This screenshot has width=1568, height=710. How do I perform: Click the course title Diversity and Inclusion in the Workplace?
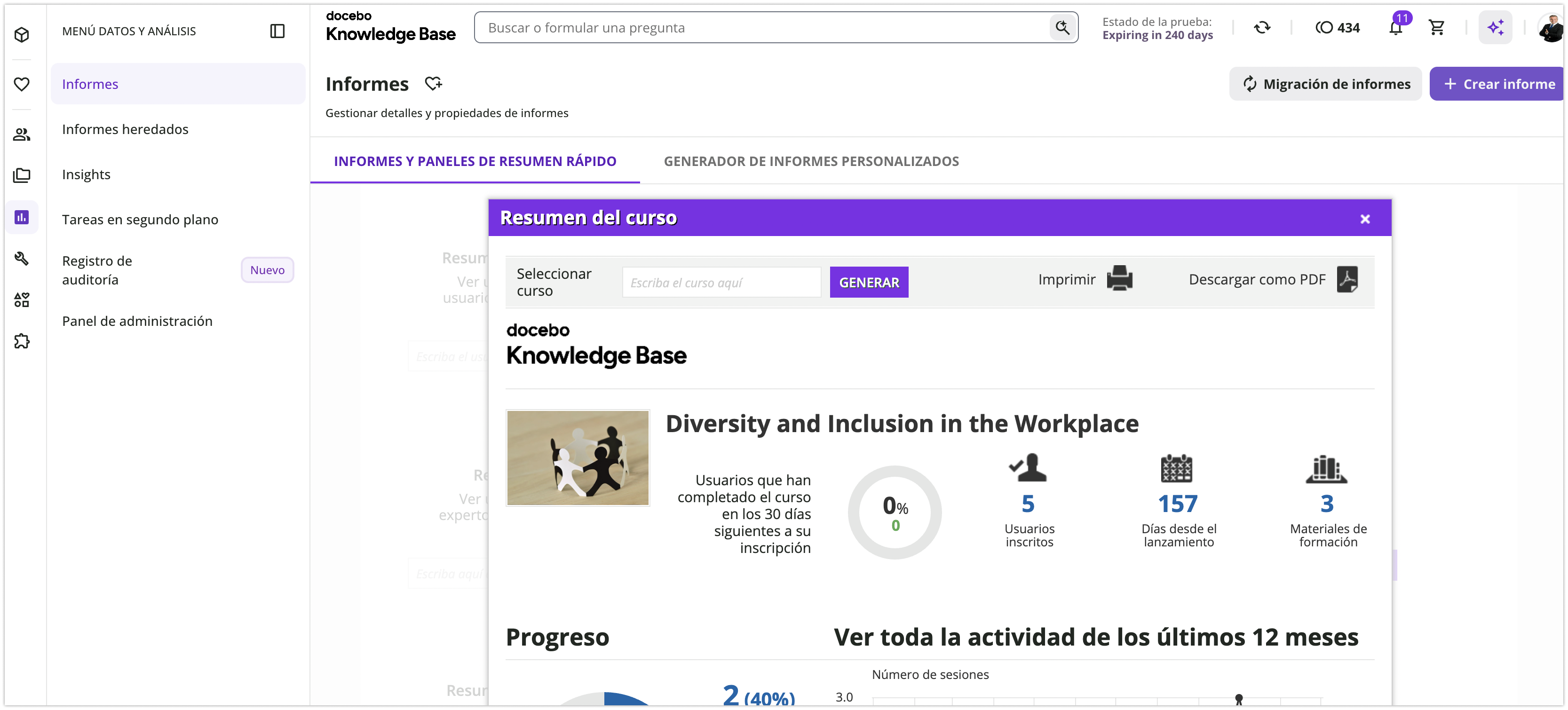pyautogui.click(x=902, y=424)
